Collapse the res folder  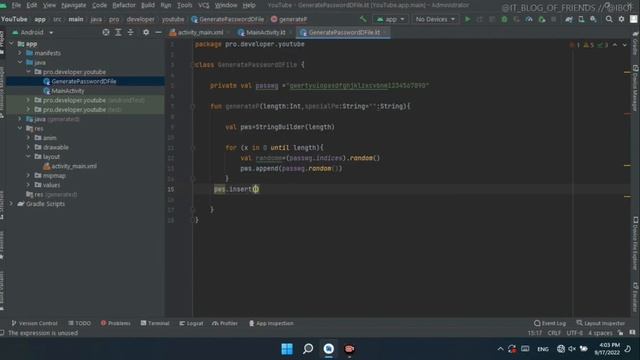[20, 129]
